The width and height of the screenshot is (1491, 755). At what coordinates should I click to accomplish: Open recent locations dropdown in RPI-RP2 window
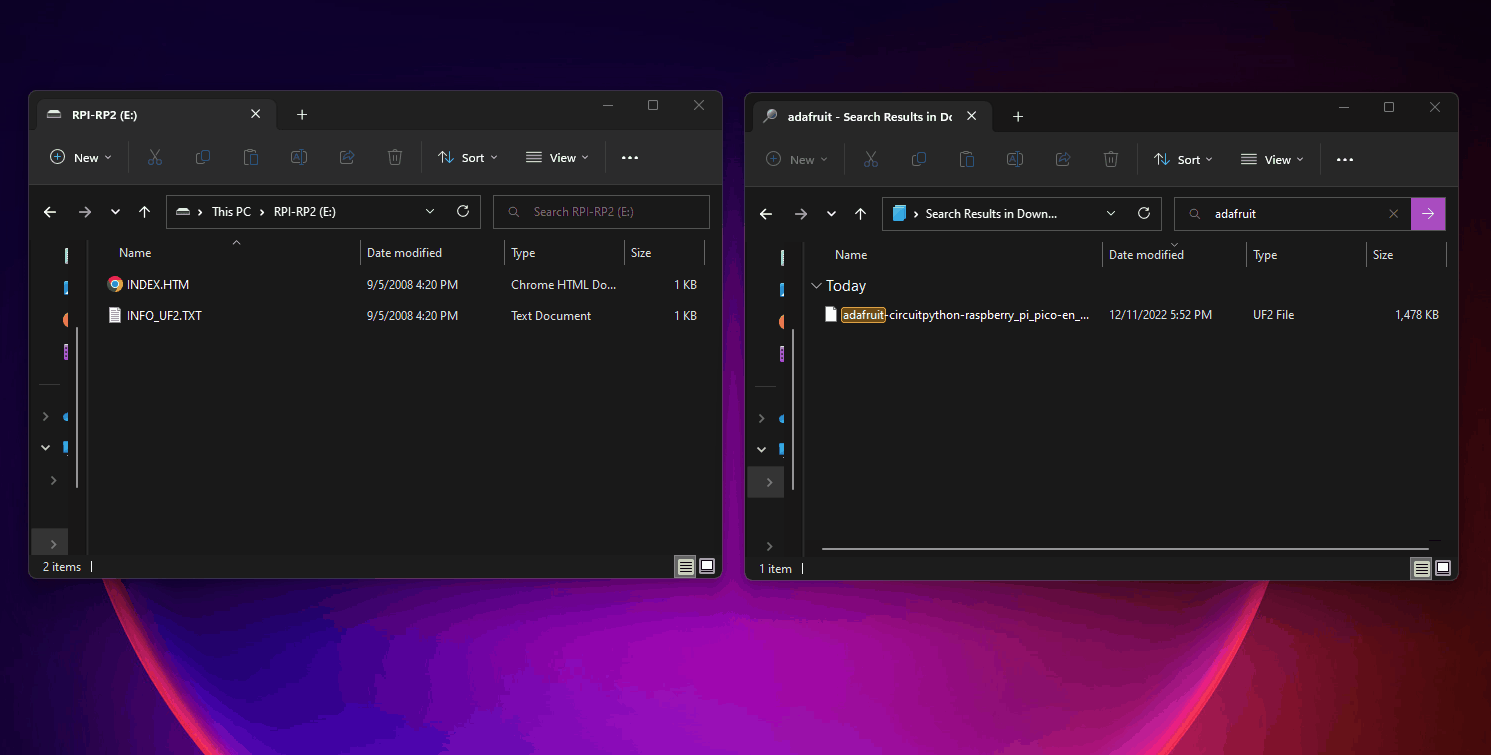(x=115, y=212)
